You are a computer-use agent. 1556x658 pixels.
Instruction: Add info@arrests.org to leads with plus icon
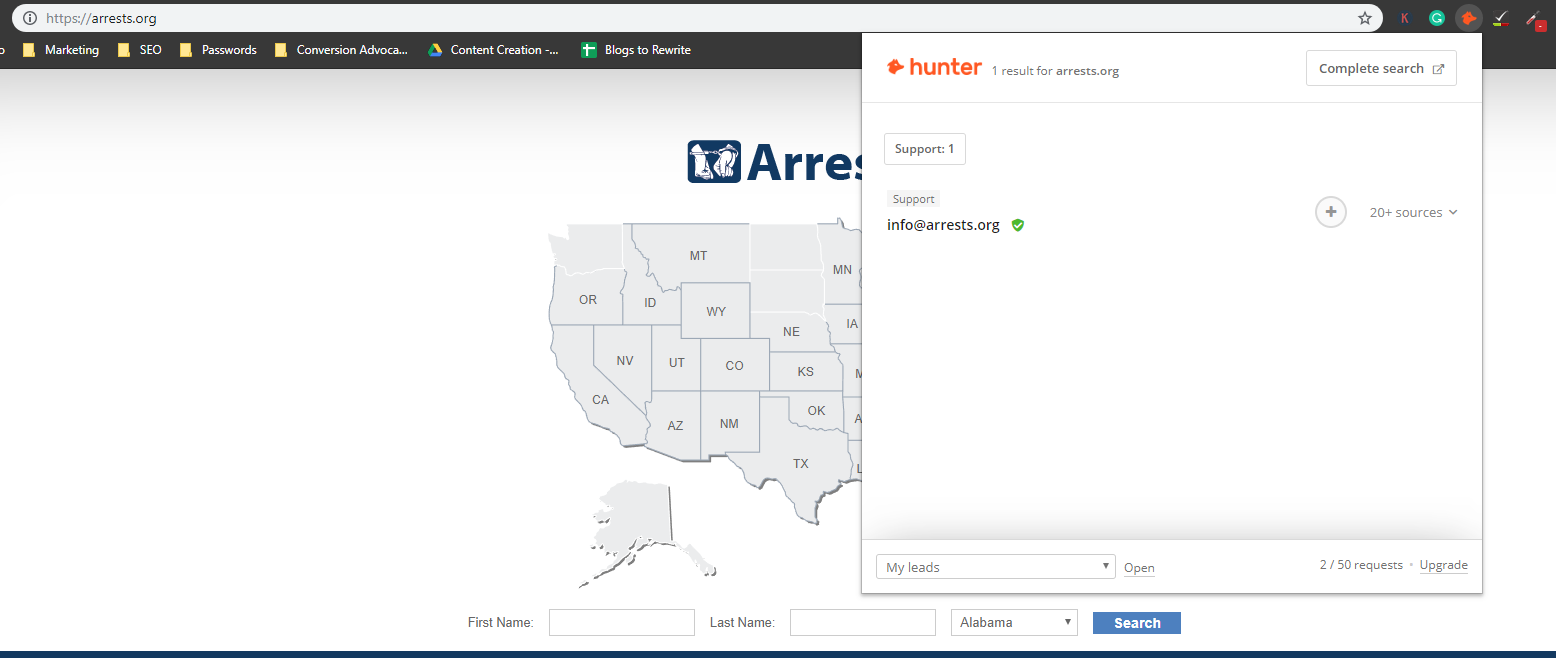1331,212
